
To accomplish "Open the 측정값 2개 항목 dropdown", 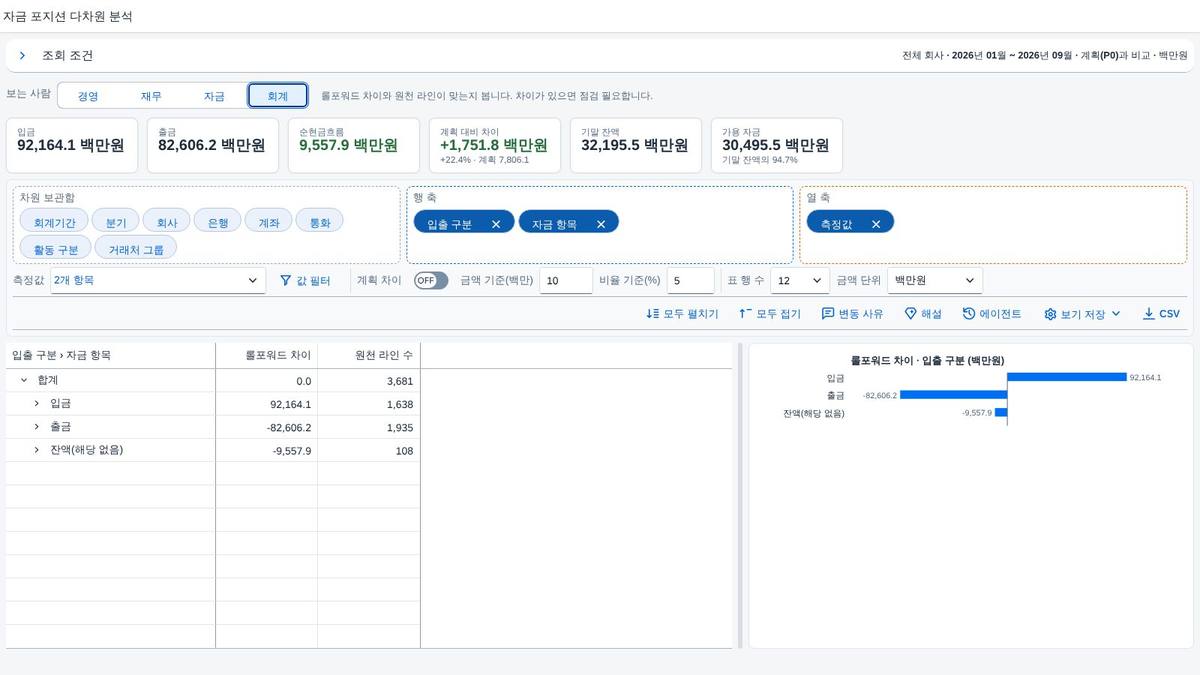I will 157,281.
